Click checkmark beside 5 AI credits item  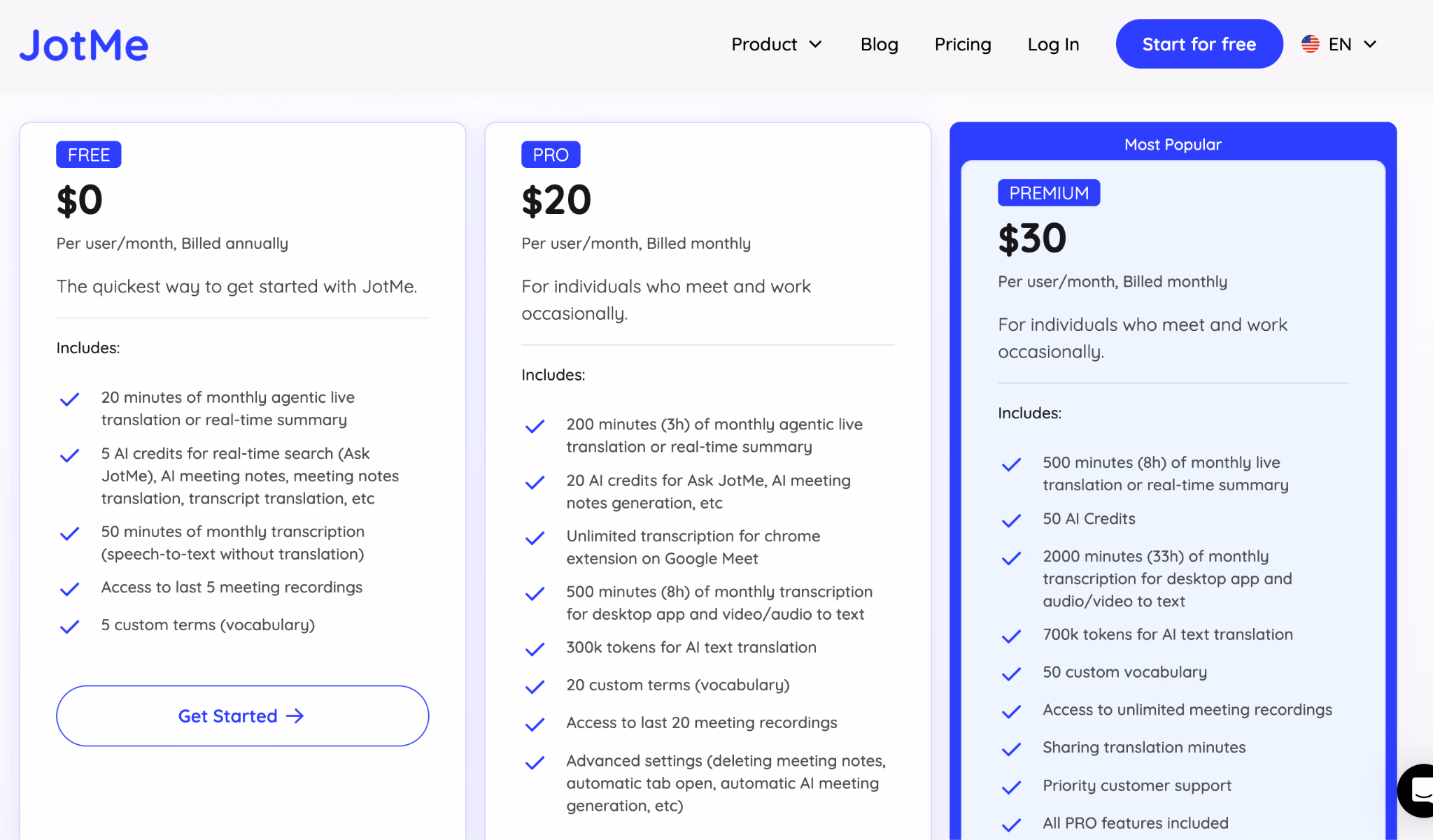[69, 455]
